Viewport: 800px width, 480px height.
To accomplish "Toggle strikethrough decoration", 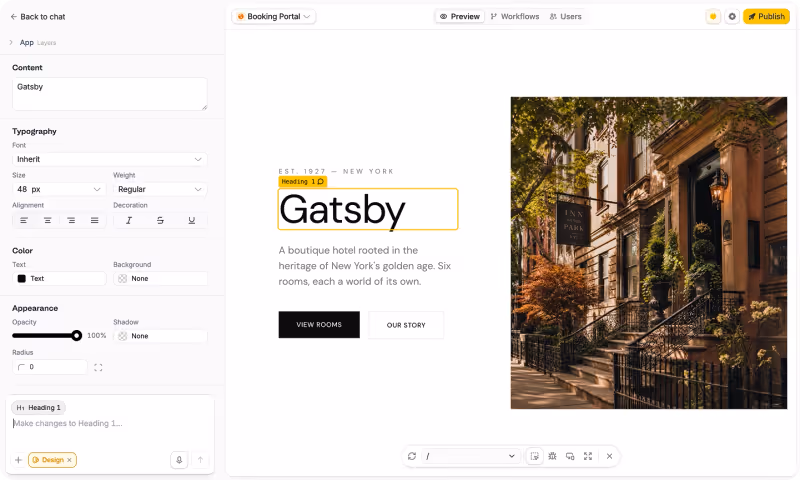I will pos(160,220).
